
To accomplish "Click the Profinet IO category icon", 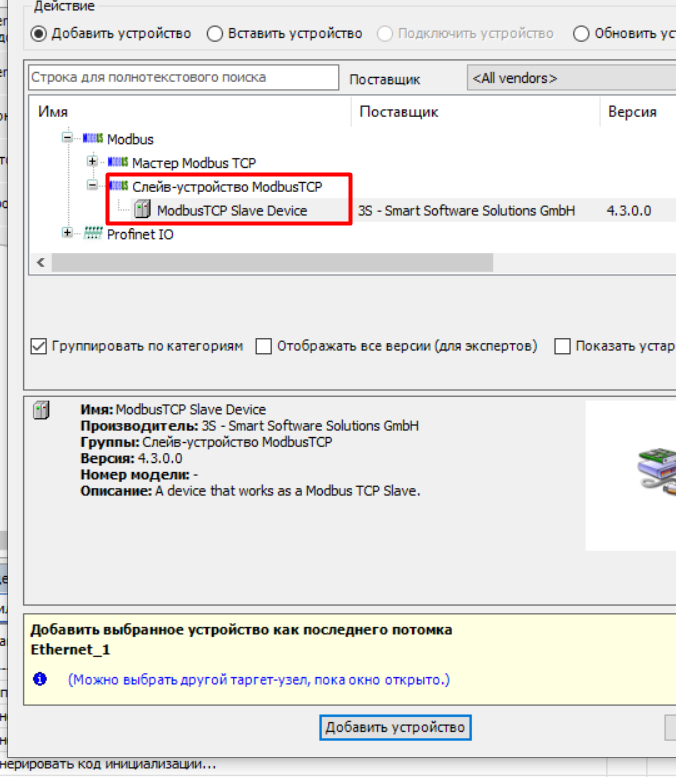I will (93, 234).
